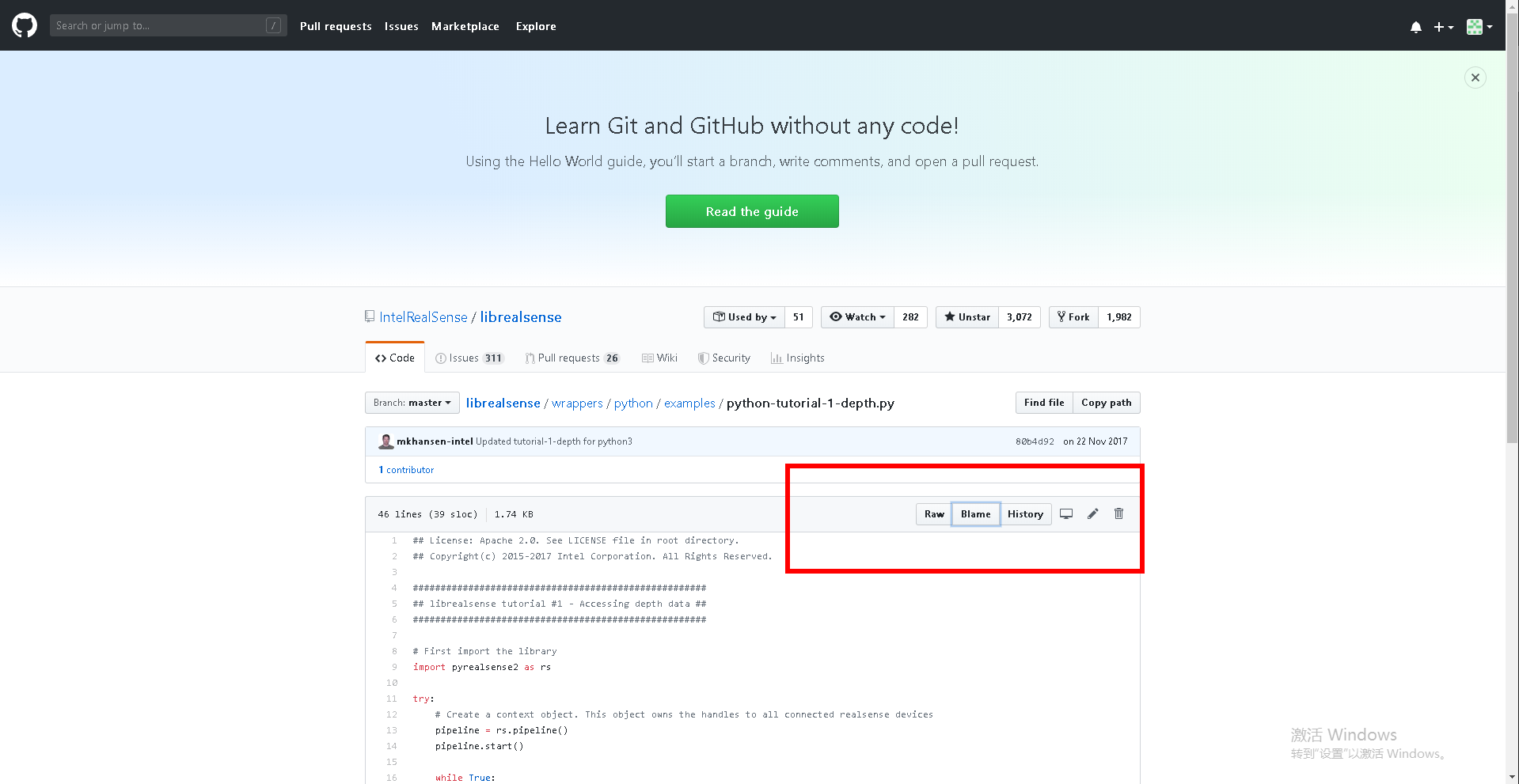
Task: Open librealsense repository title link
Action: (x=521, y=317)
